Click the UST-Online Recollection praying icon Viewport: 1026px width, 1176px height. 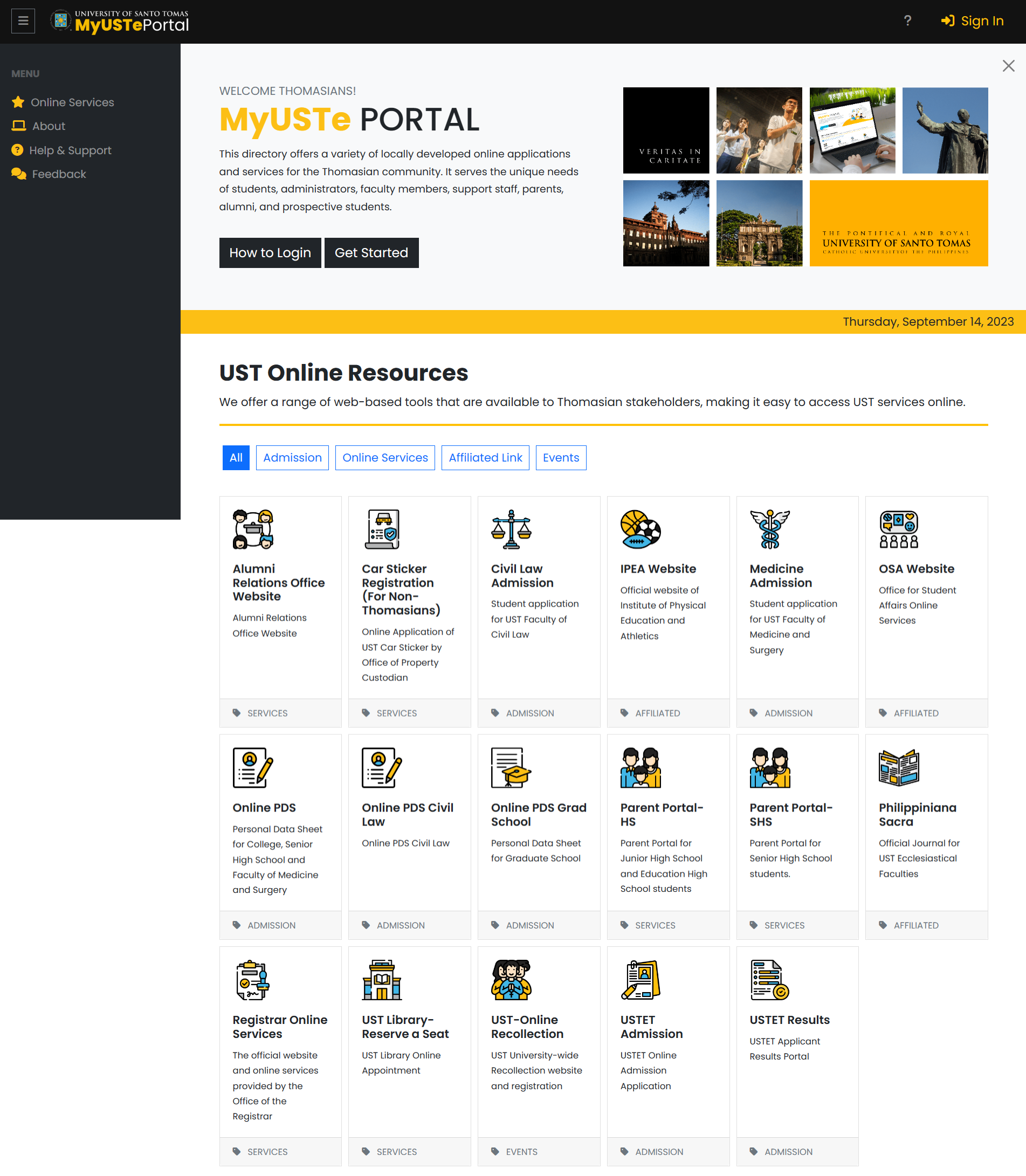[x=511, y=980]
